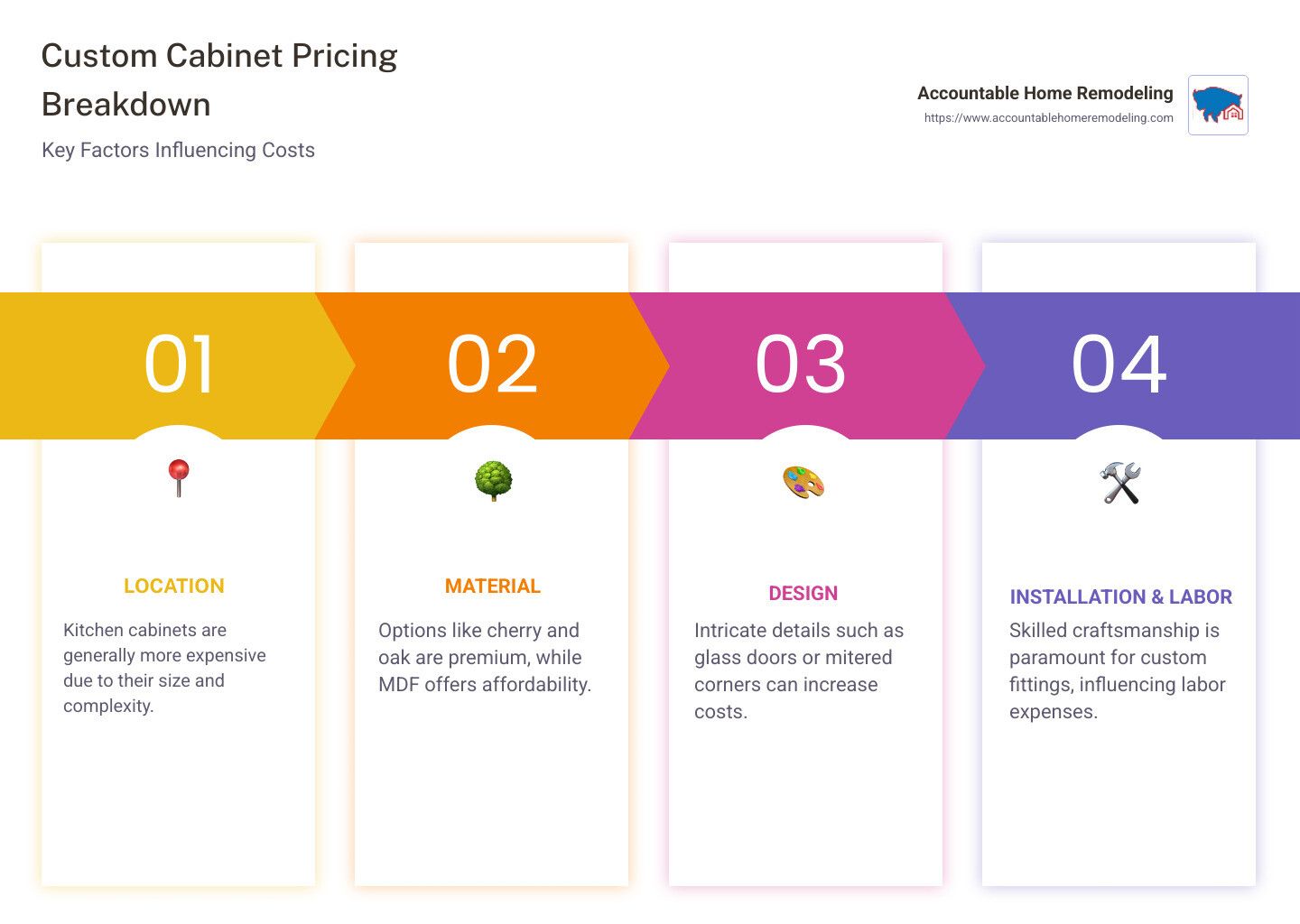Viewport: 1300px width, 924px height.
Task: Click the hammer and wrench icon
Action: pos(1120,483)
